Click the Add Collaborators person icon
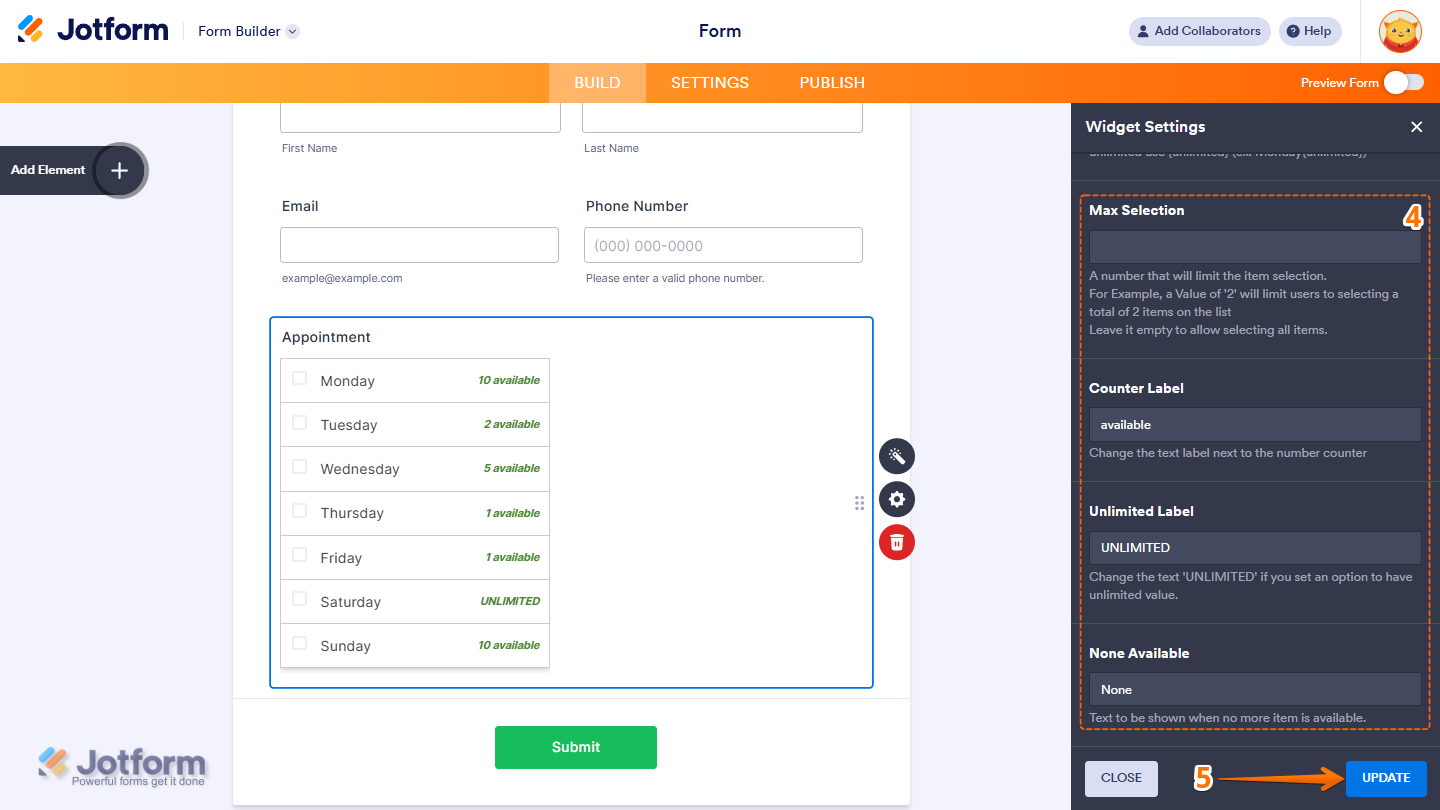Viewport: 1440px width, 810px height. pyautogui.click(x=1142, y=31)
